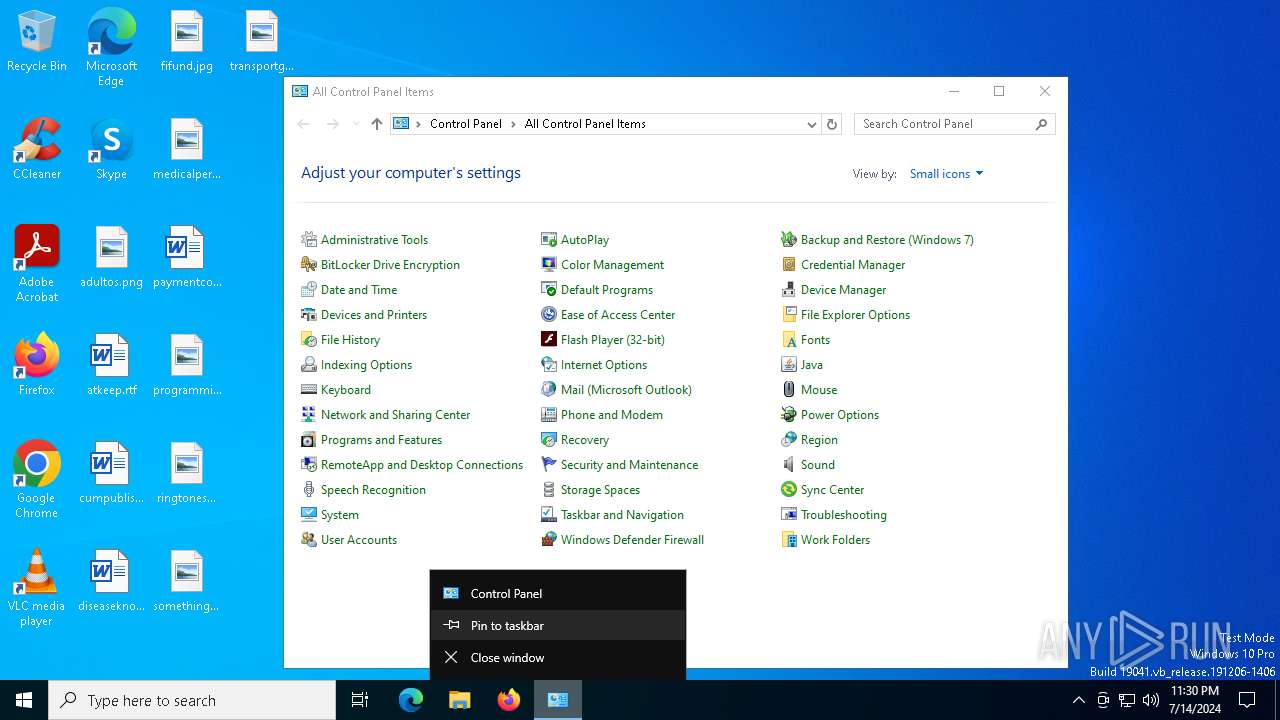Expand the View by Small icons dropdown
Viewport: 1280px width, 720px height.
[946, 174]
